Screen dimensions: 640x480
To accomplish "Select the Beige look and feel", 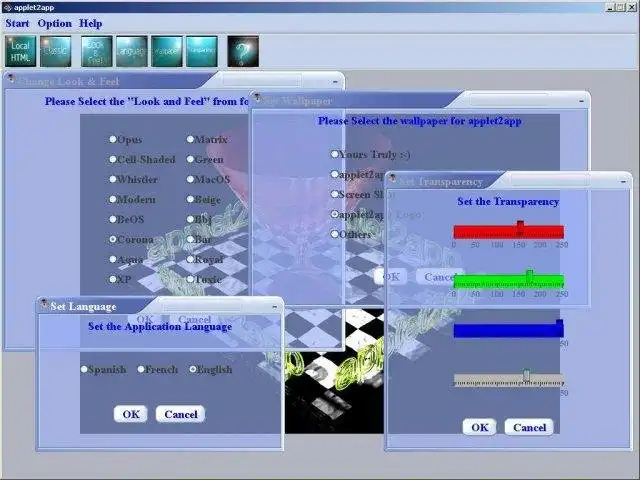I will tap(204, 200).
